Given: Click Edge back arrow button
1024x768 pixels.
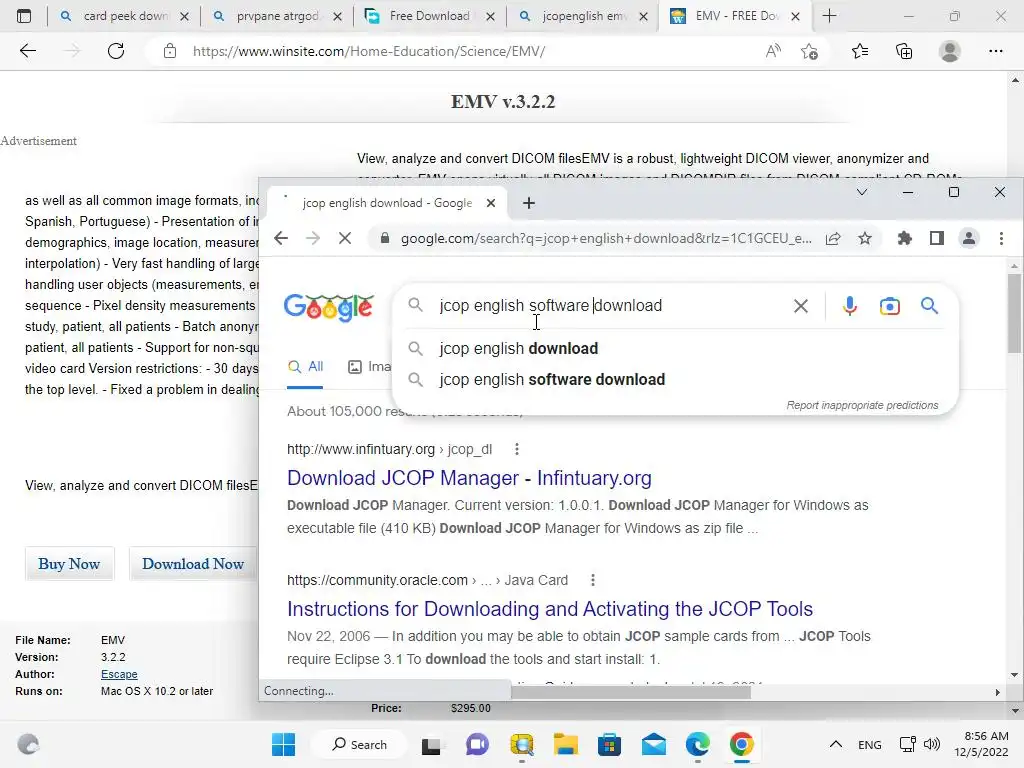Looking at the screenshot, I should 27,51.
